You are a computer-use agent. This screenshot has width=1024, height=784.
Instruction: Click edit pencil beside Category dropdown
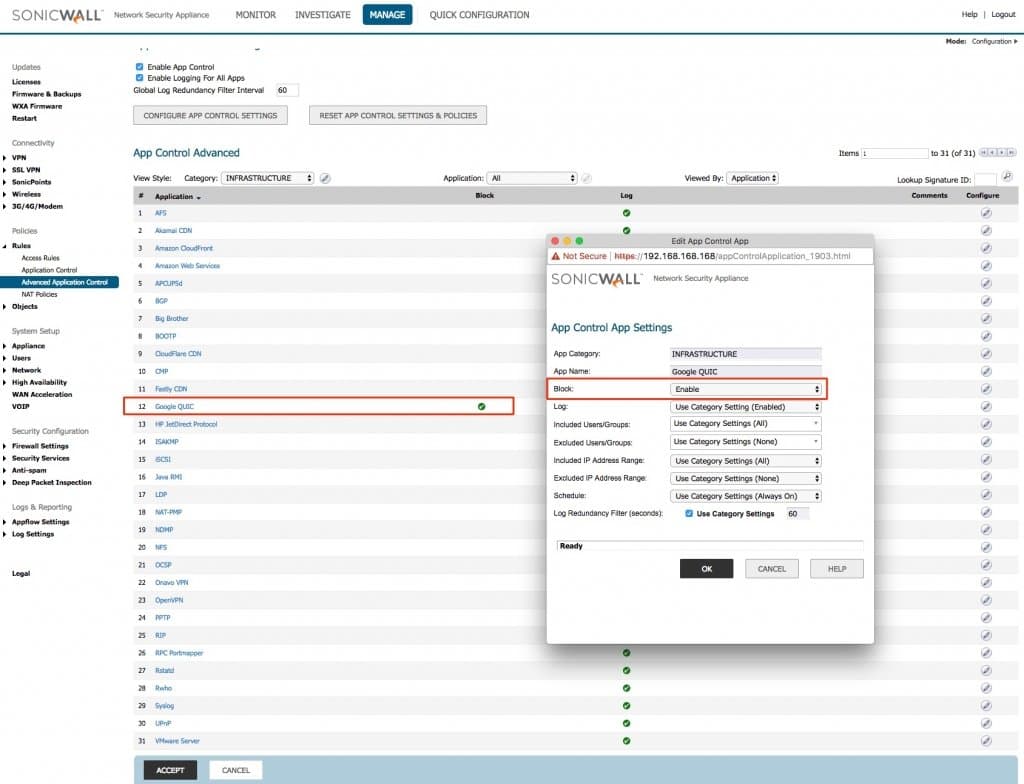click(325, 178)
